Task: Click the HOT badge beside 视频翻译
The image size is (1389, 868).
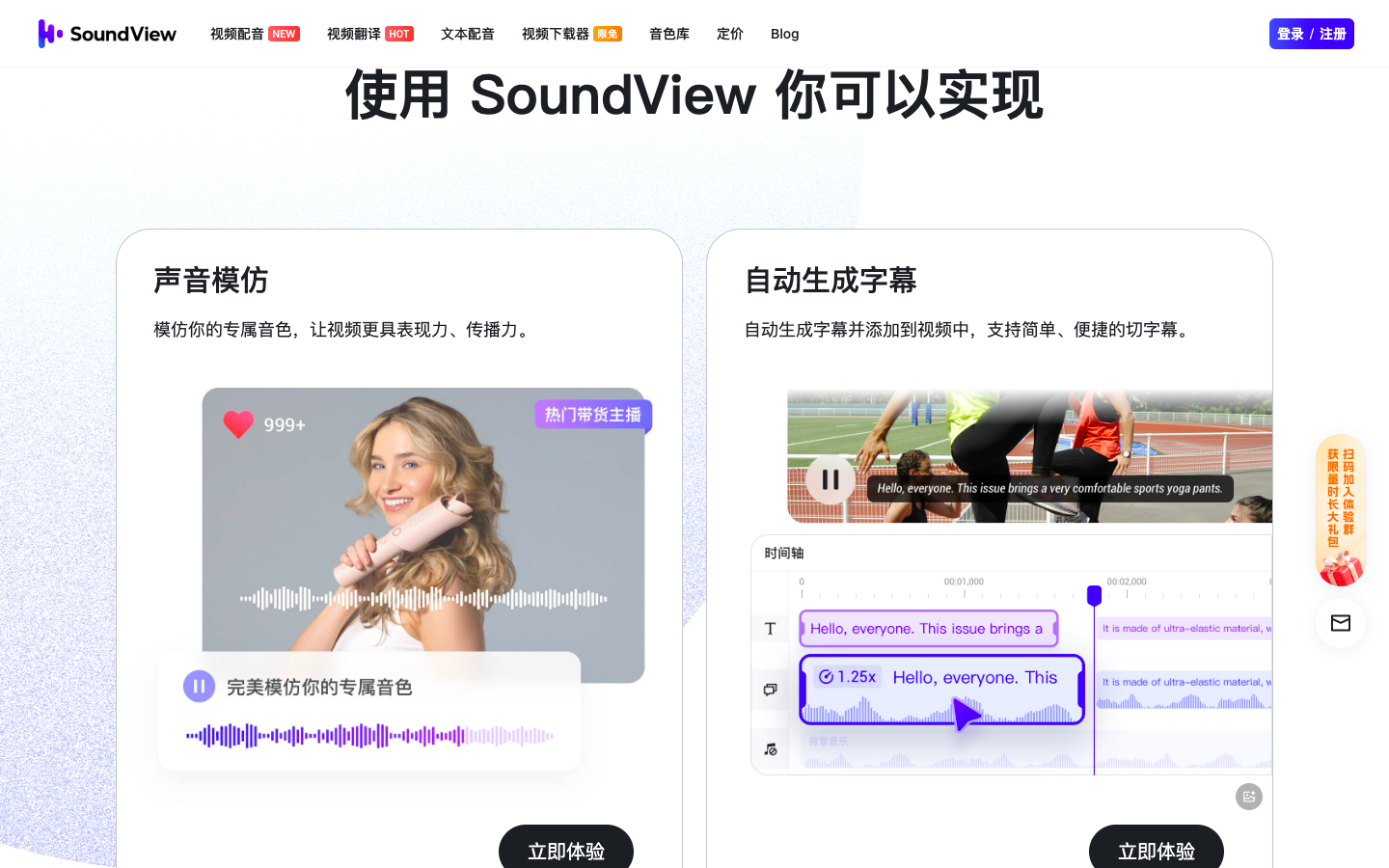Action: coord(399,34)
